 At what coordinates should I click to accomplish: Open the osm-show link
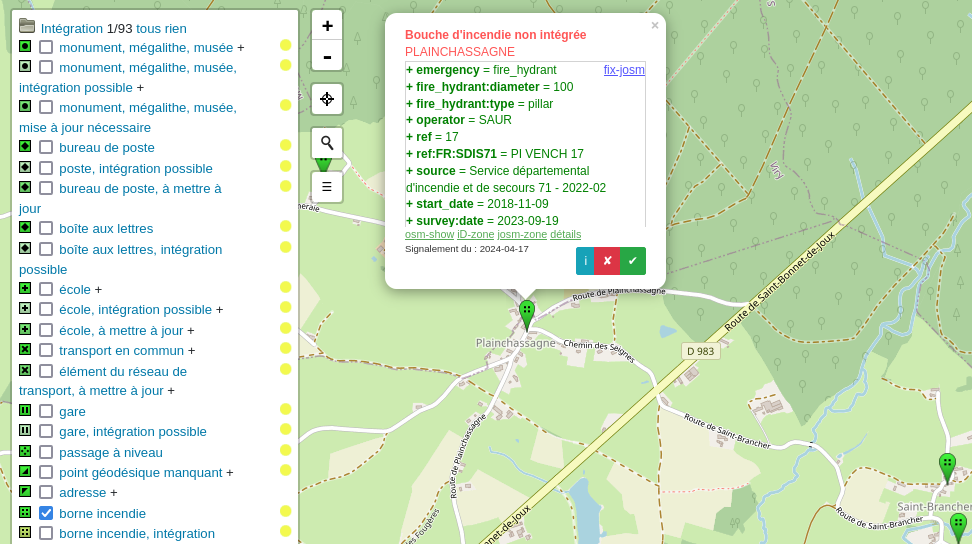click(x=429, y=234)
